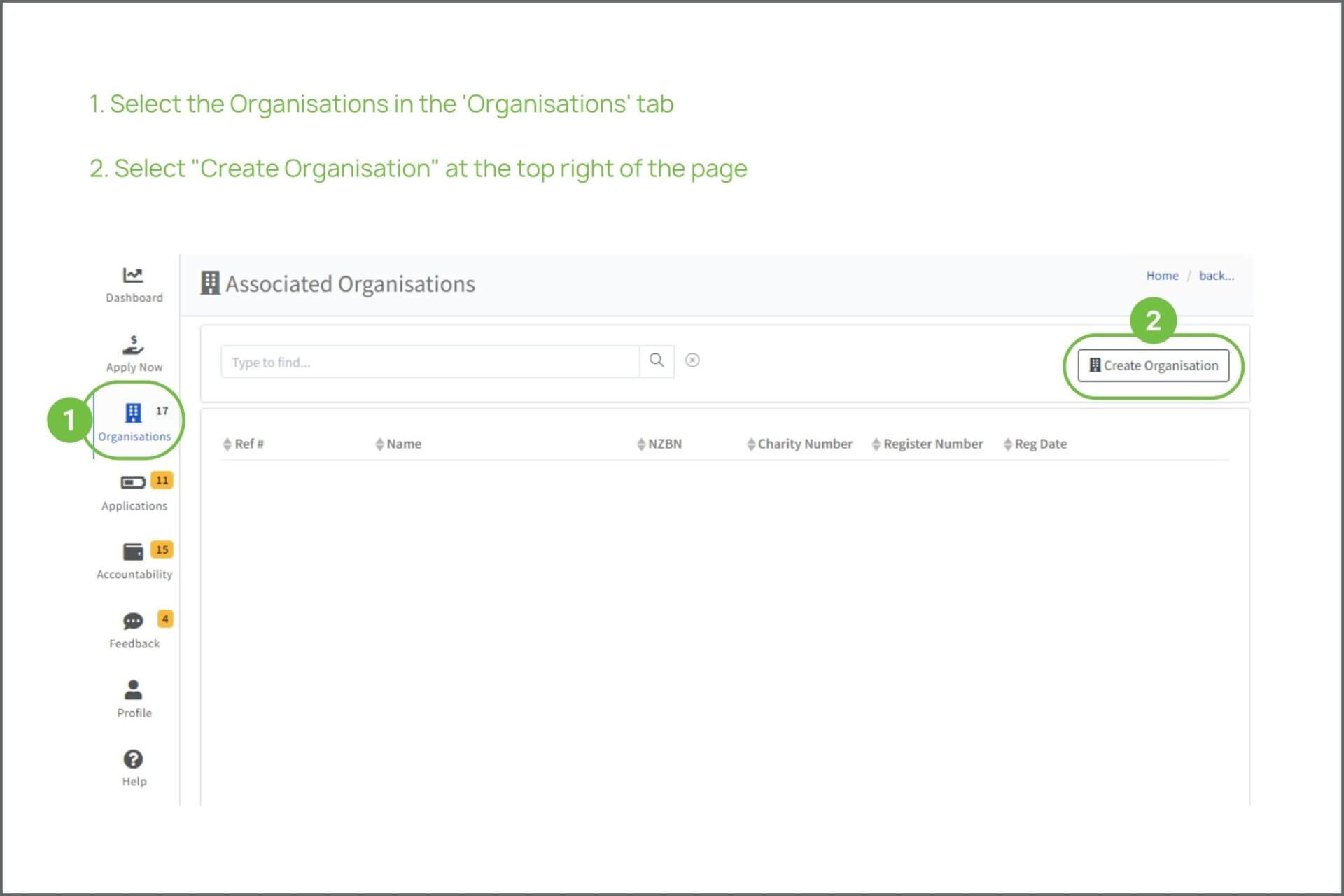Click the 4 badge on Feedback
Image resolution: width=1344 pixels, height=896 pixels.
165,619
